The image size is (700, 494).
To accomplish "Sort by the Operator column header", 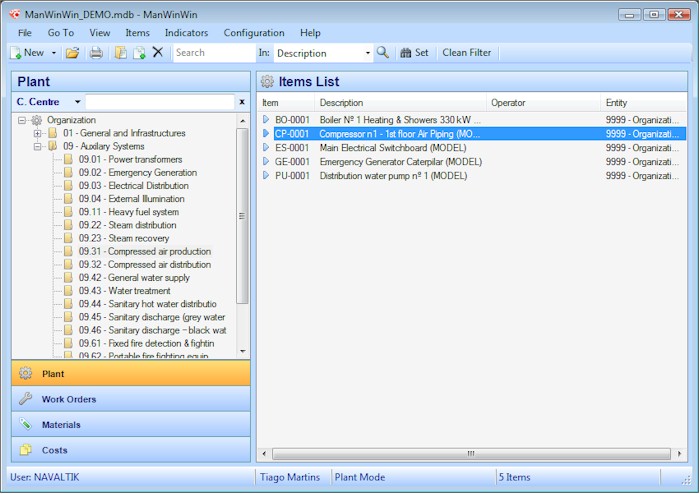I will pyautogui.click(x=543, y=103).
